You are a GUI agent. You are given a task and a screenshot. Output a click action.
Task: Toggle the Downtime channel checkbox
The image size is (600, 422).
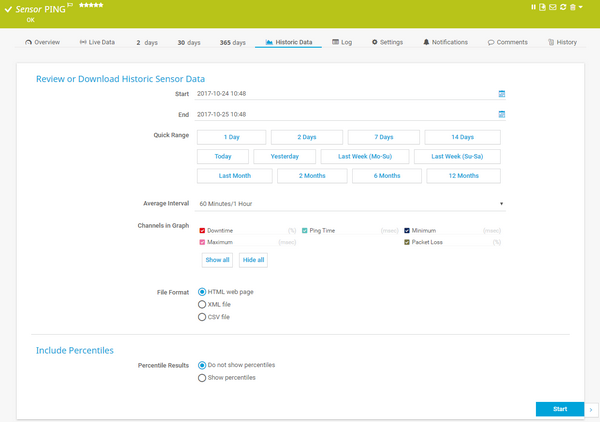click(202, 231)
